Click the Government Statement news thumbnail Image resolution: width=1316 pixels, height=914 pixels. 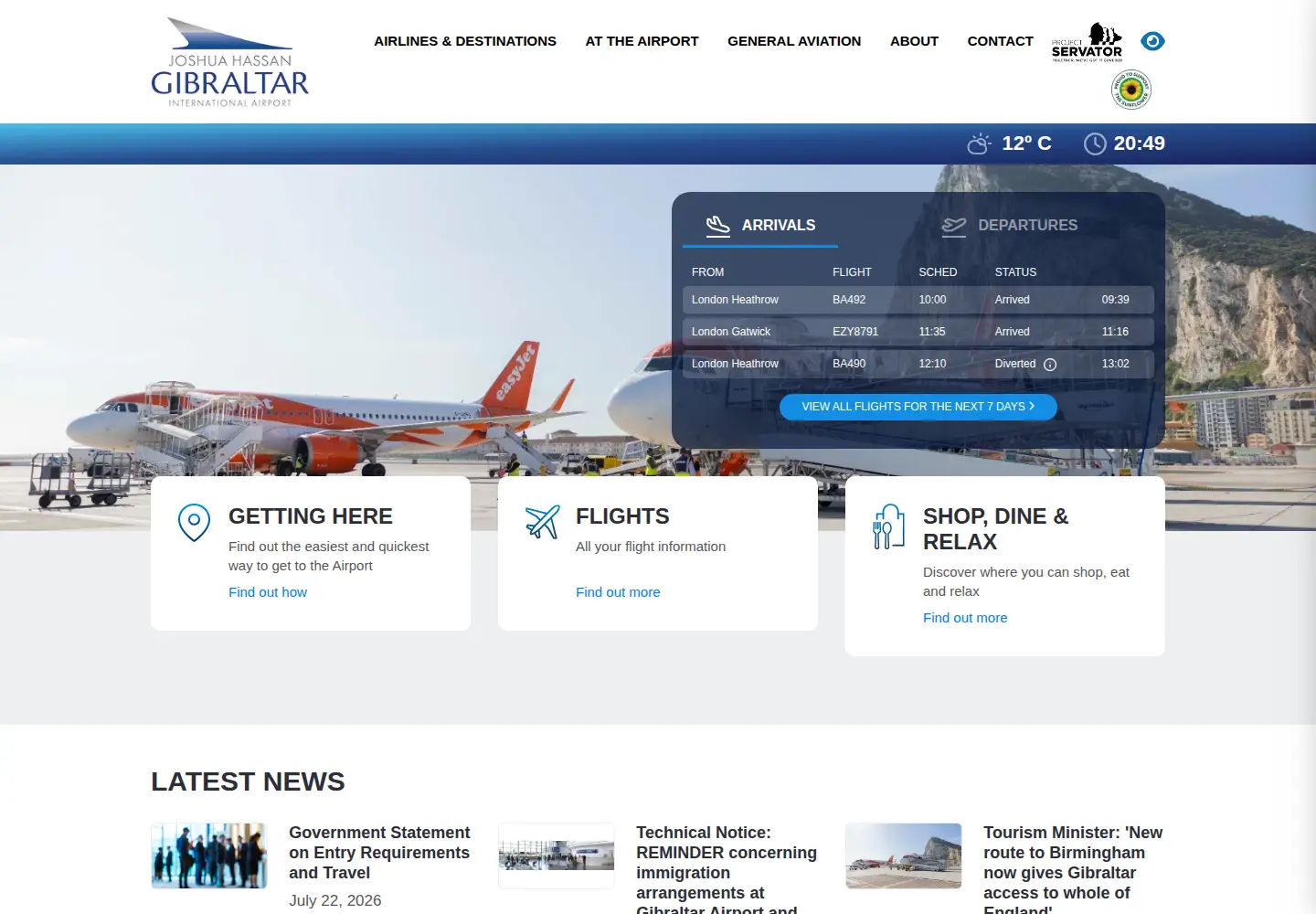point(209,856)
